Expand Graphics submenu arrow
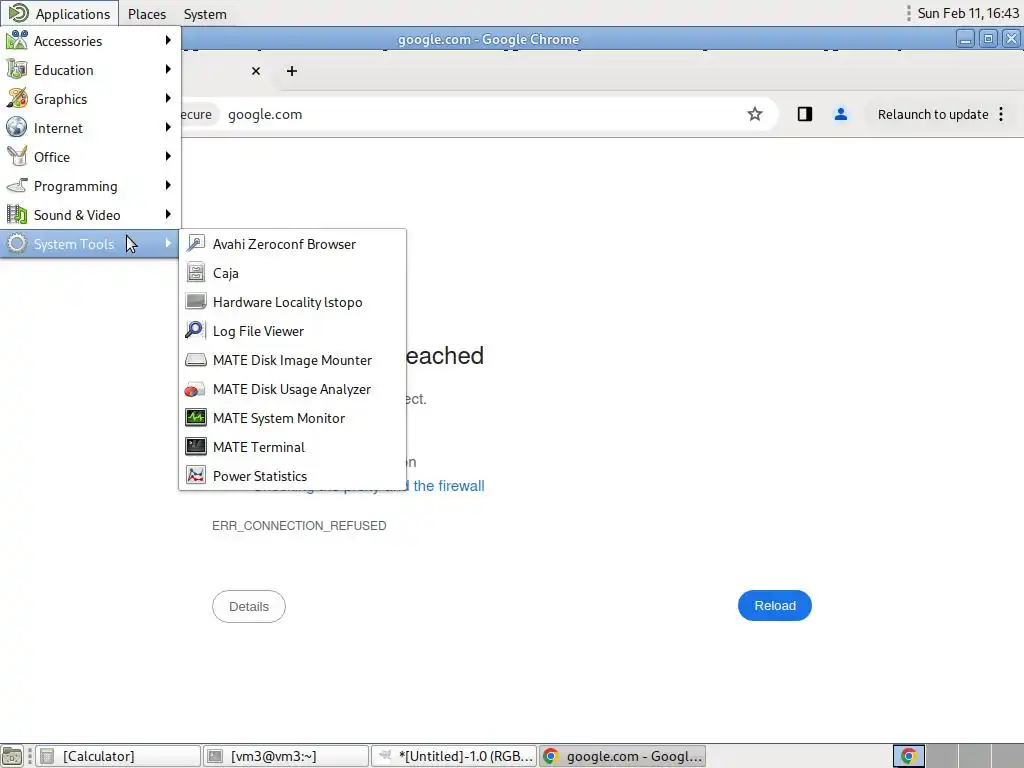 coord(168,98)
